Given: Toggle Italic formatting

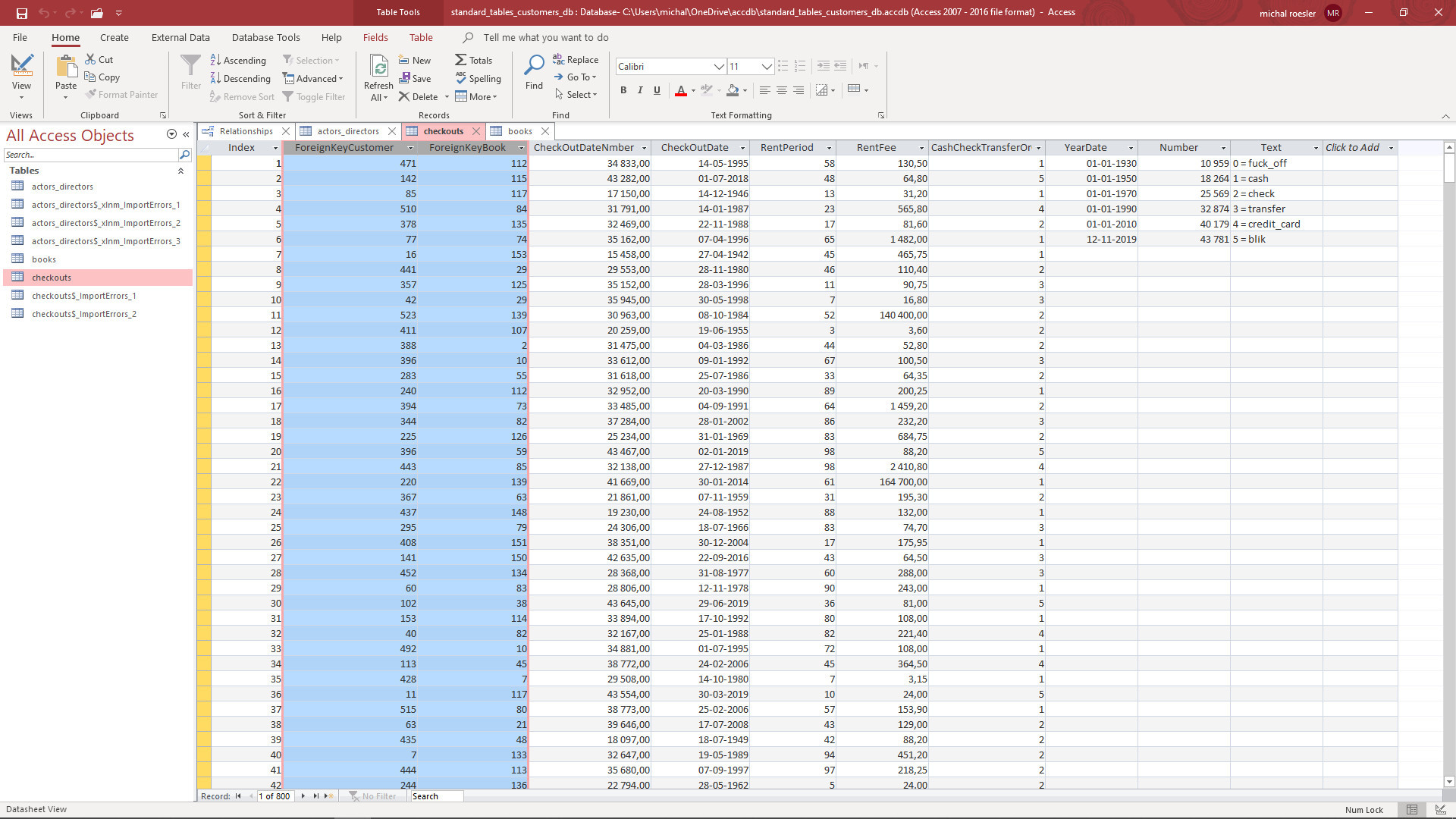Looking at the screenshot, I should pyautogui.click(x=640, y=90).
